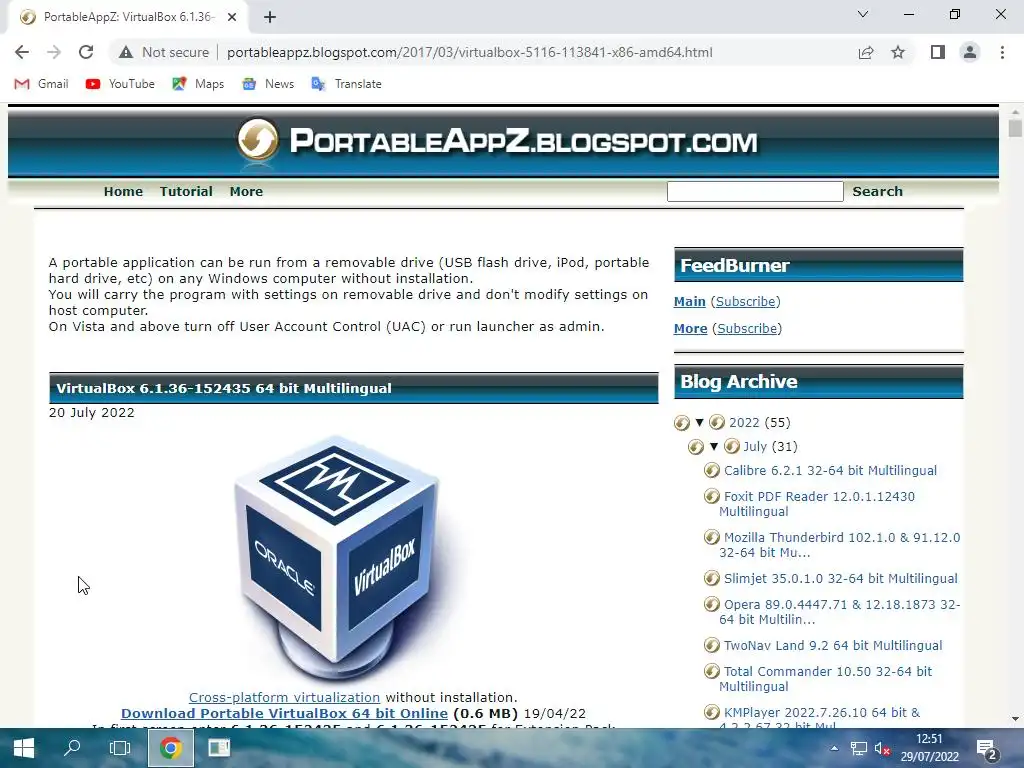The height and width of the screenshot is (768, 1024).
Task: Open the More menu item
Action: [x=246, y=191]
